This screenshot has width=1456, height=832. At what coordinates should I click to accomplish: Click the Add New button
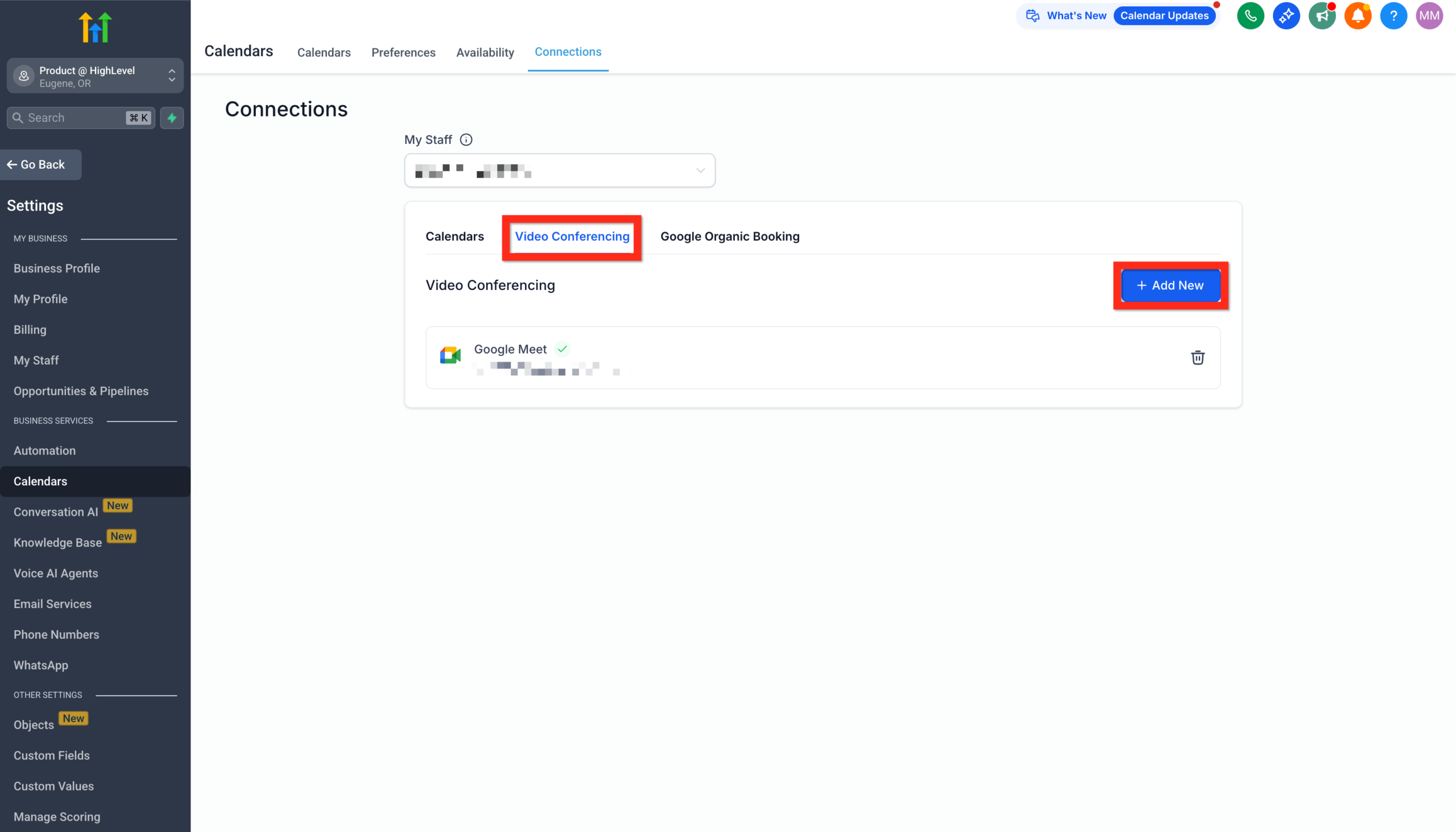click(x=1170, y=285)
